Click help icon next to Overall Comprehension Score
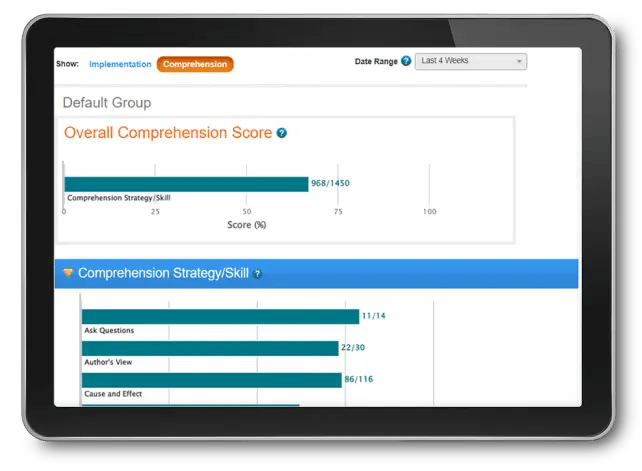This screenshot has height=471, width=642. coord(282,133)
